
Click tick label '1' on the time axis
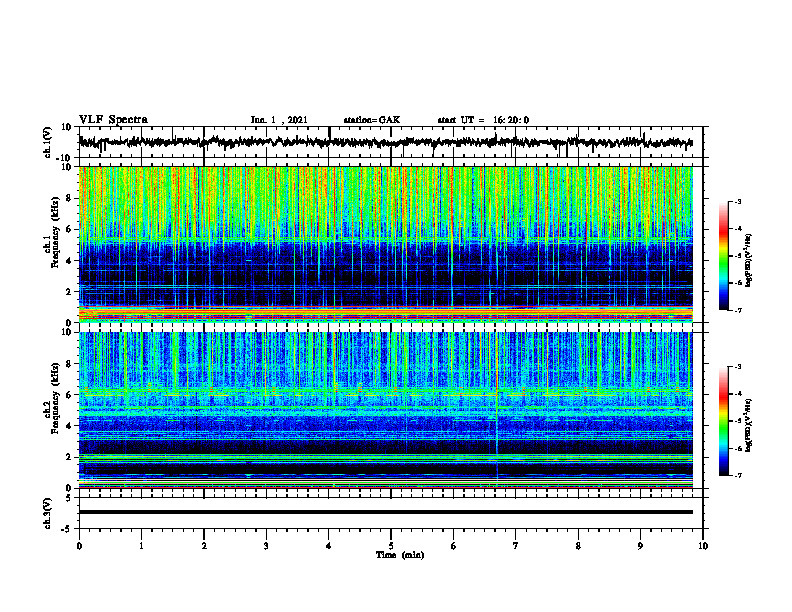point(141,546)
